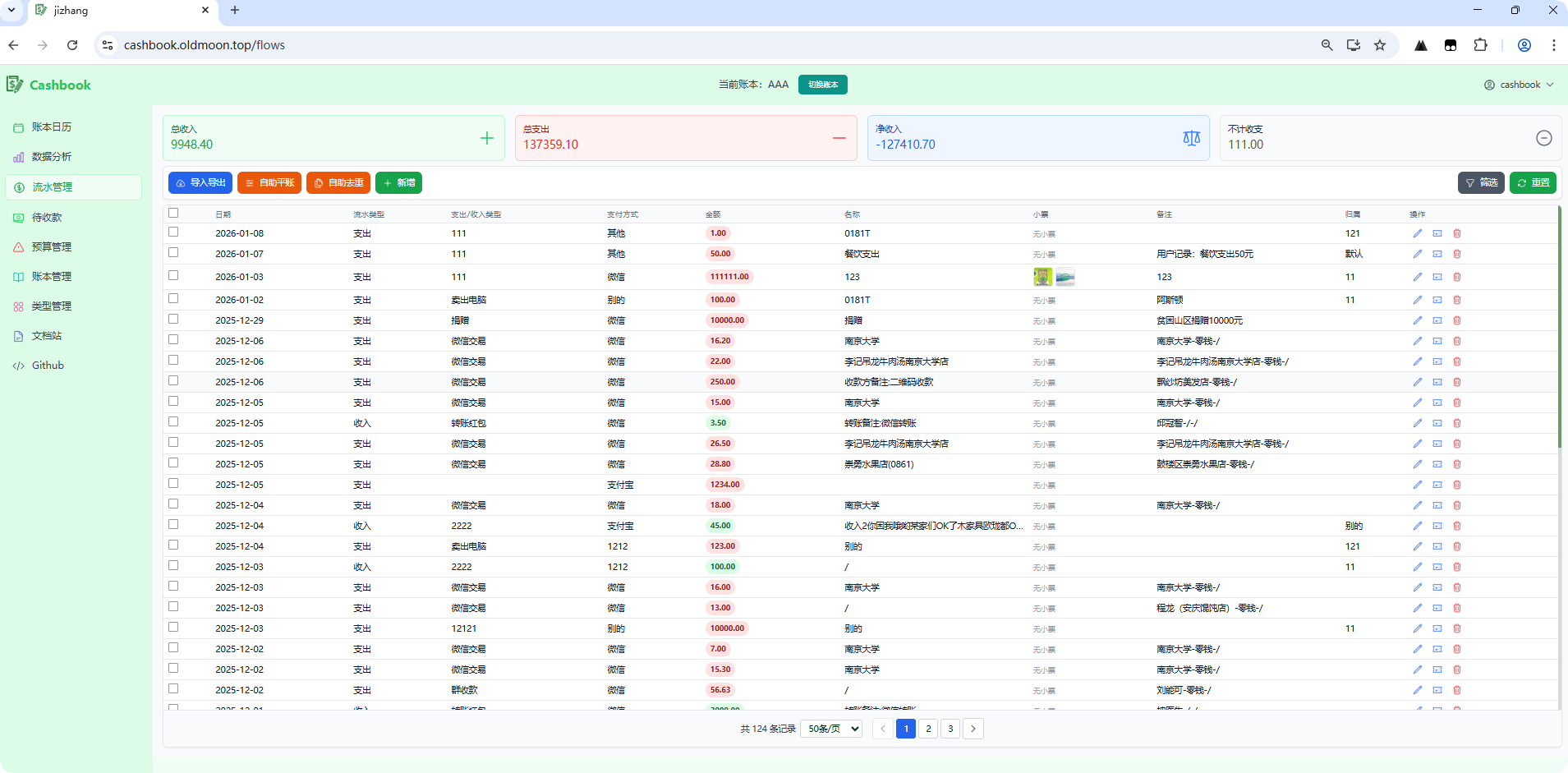Viewport: 1568px width, 773px height.
Task: Open 预算管理 from the sidebar
Action: pos(51,247)
